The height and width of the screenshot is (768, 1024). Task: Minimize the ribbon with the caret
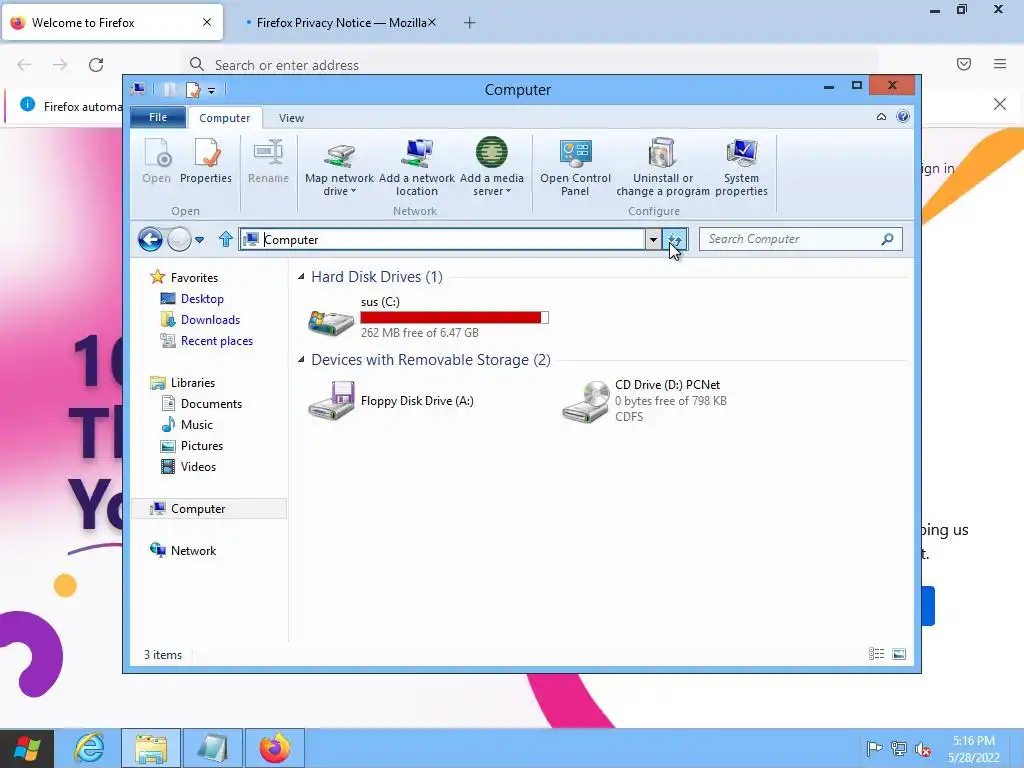pos(881,117)
